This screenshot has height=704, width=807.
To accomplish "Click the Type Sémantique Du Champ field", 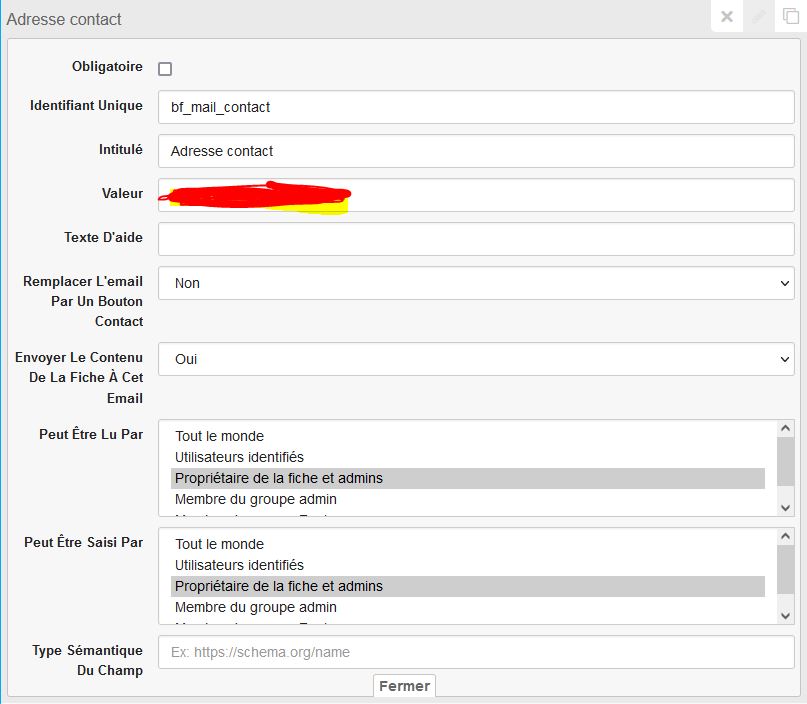I will [x=476, y=652].
